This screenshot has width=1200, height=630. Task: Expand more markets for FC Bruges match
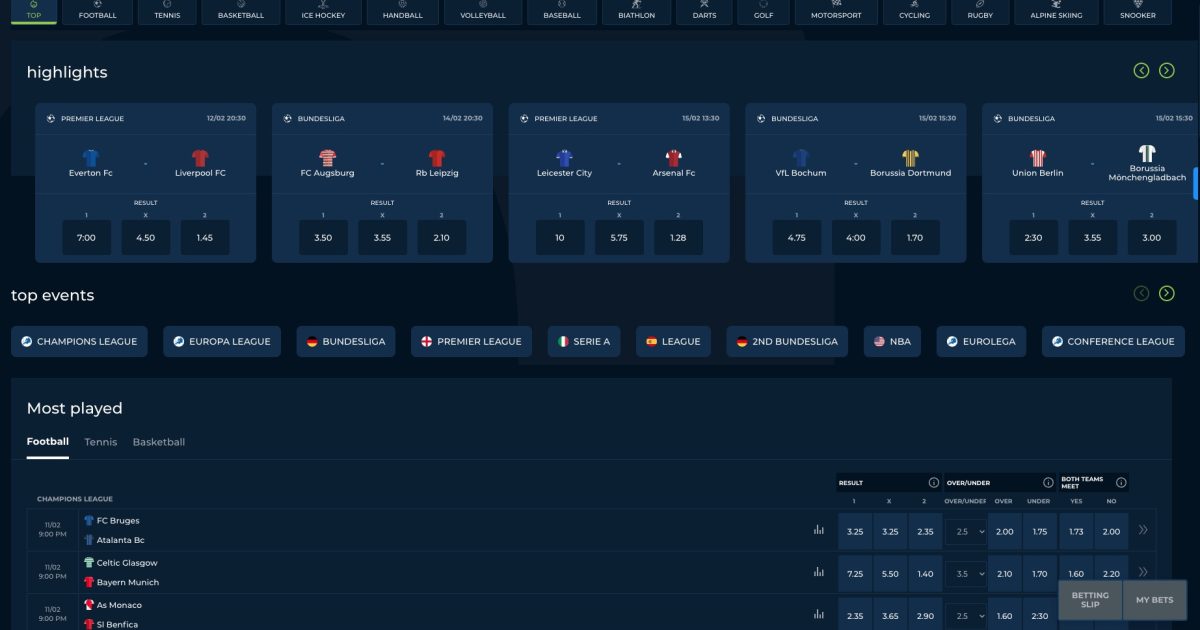pyautogui.click(x=1142, y=531)
